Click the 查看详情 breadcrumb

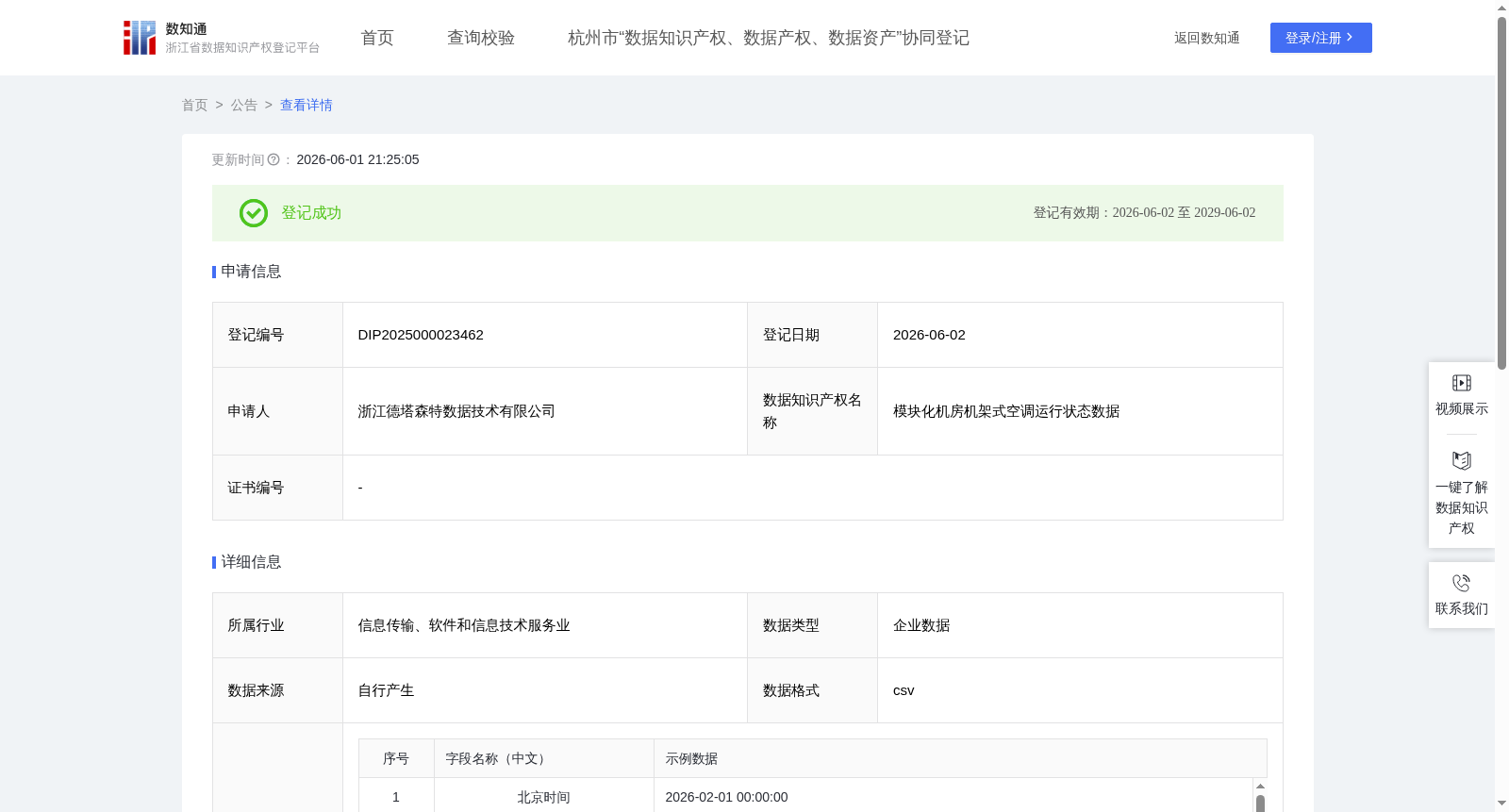(307, 106)
